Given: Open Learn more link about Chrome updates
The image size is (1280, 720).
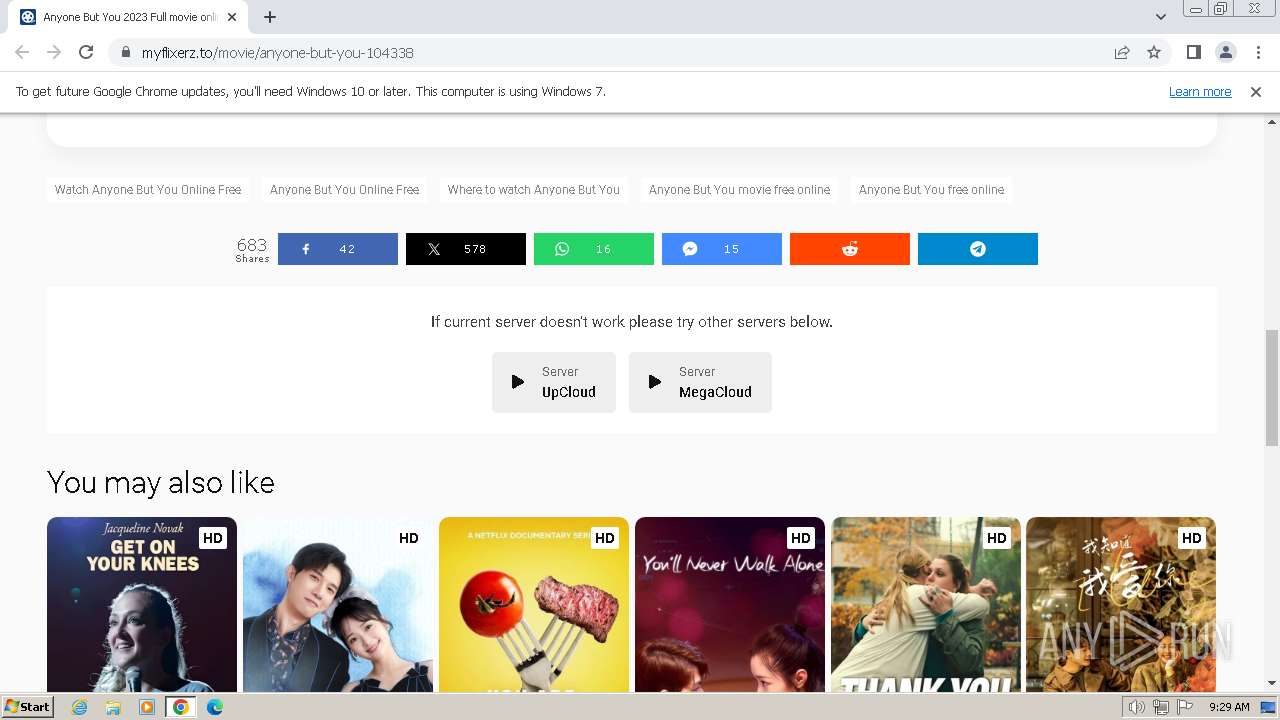Looking at the screenshot, I should point(1200,91).
